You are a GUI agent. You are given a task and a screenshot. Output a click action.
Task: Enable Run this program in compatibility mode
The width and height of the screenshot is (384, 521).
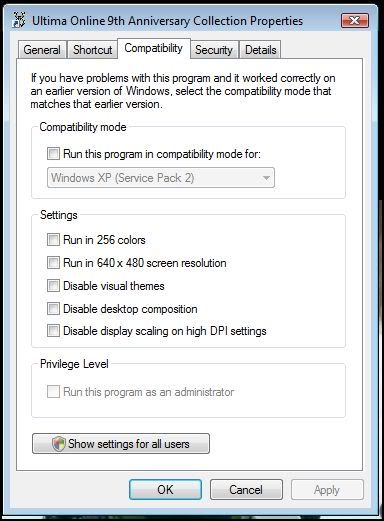point(53,154)
